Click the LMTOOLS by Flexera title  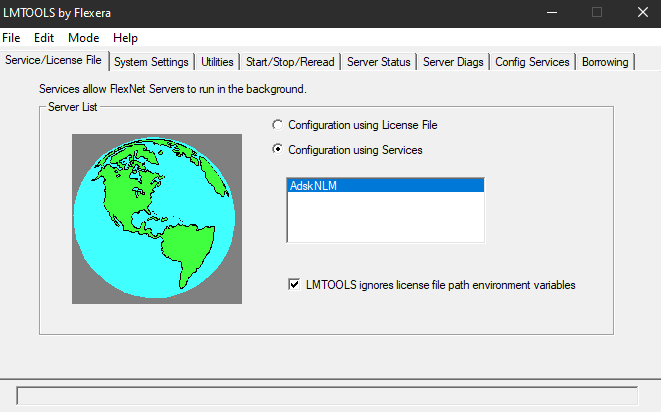tap(57, 13)
